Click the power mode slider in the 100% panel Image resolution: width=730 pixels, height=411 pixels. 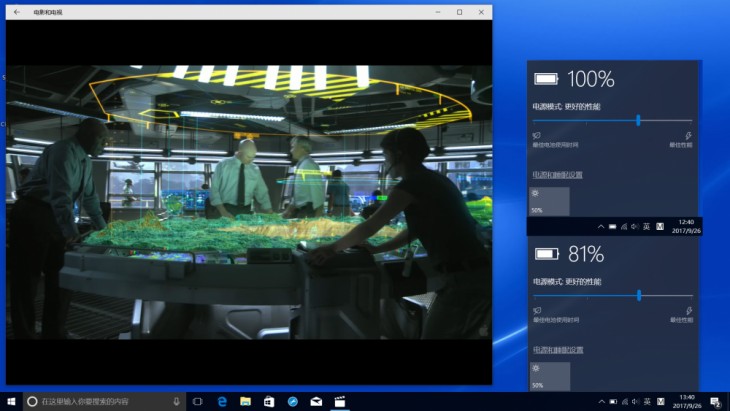[x=638, y=120]
